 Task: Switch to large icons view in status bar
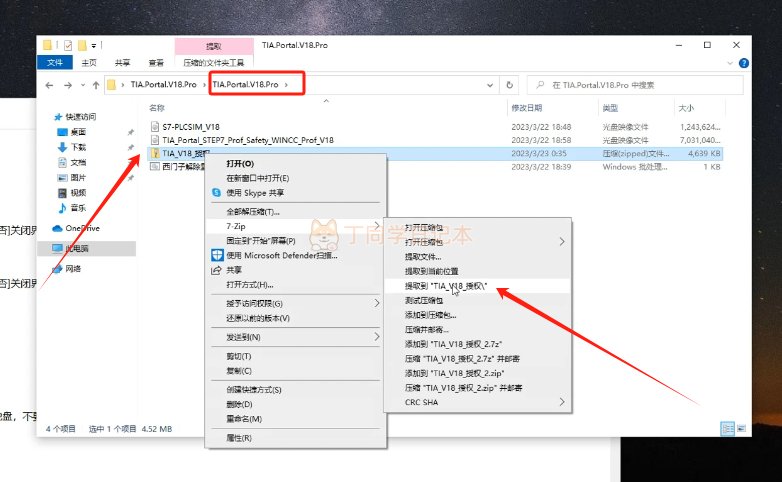[741, 428]
